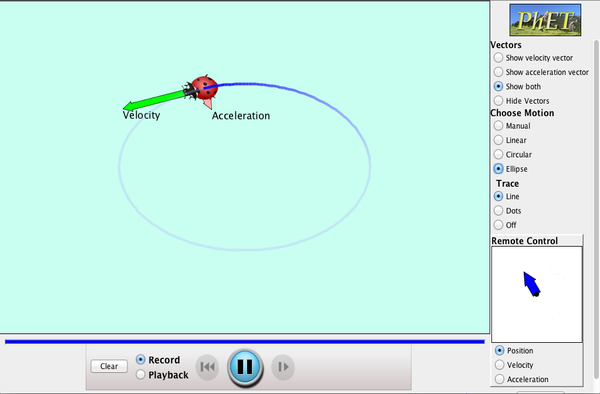Click the Velocity label near the arrow
The height and width of the screenshot is (394, 600).
tap(141, 115)
